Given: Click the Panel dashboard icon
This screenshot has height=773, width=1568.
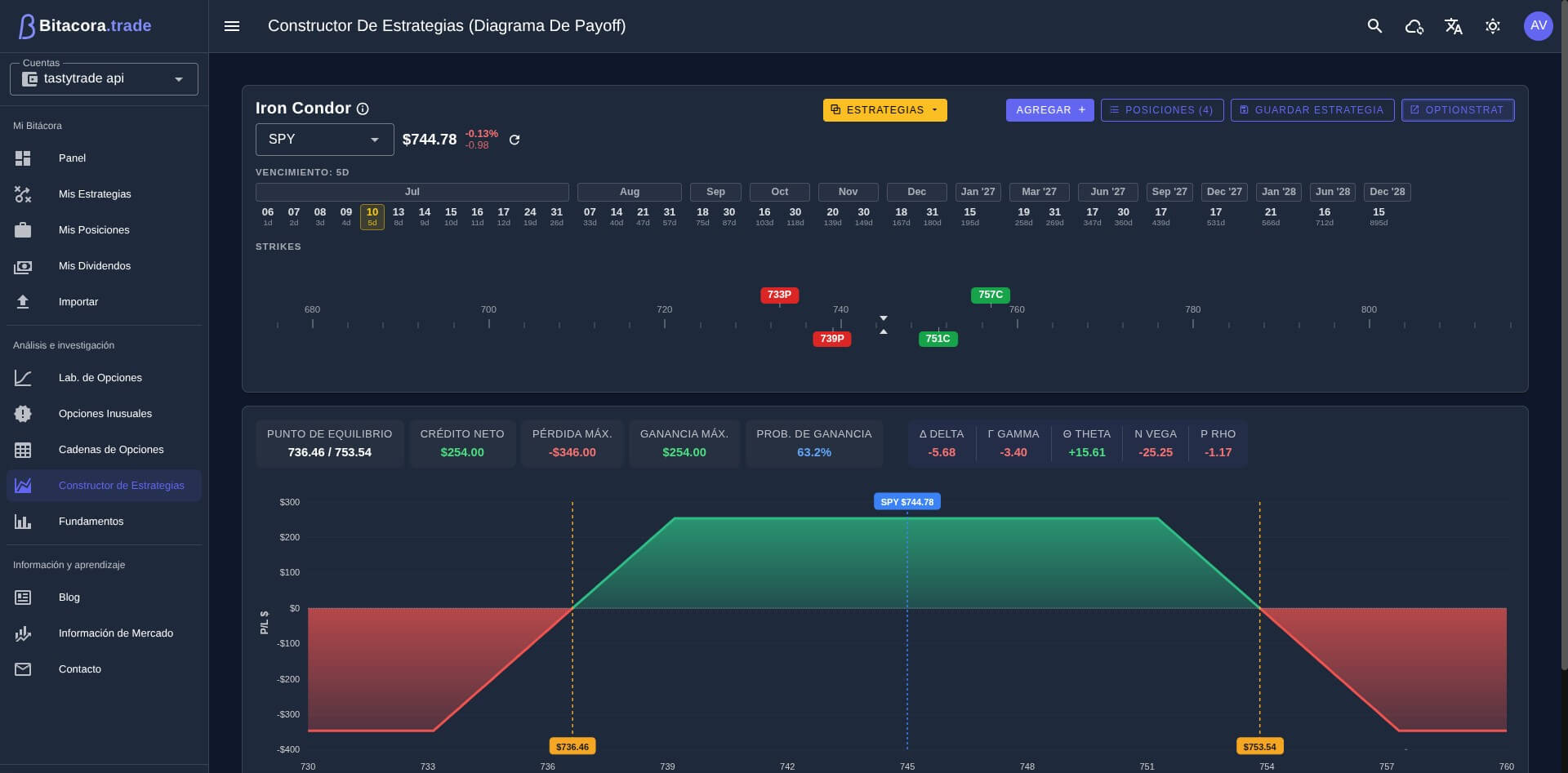Looking at the screenshot, I should (x=23, y=158).
